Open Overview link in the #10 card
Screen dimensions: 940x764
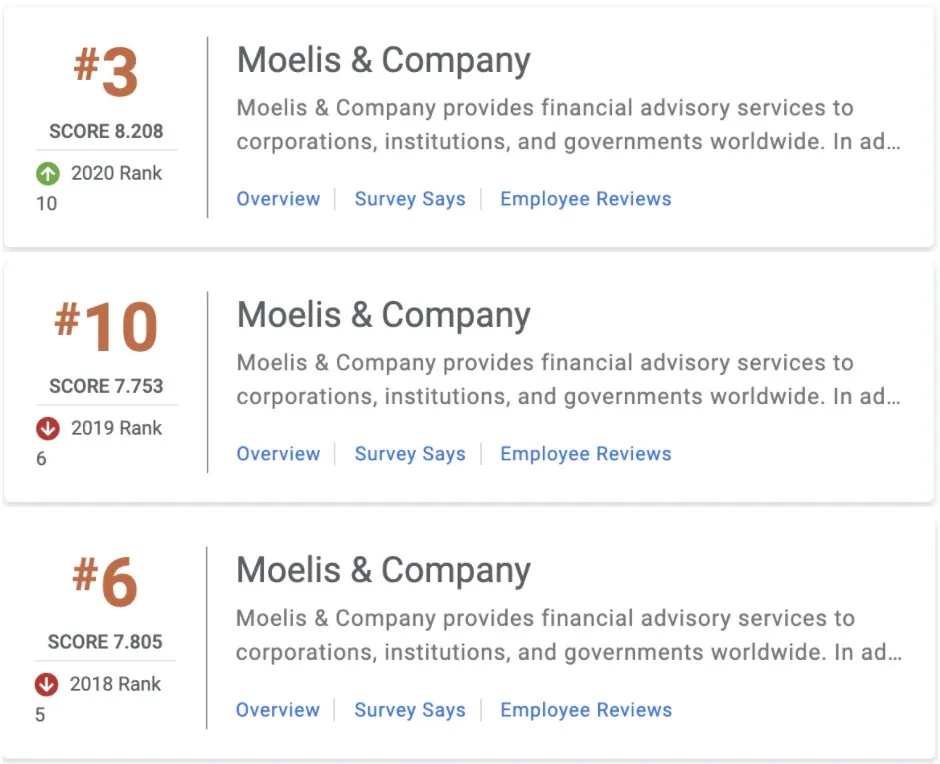[x=278, y=454]
